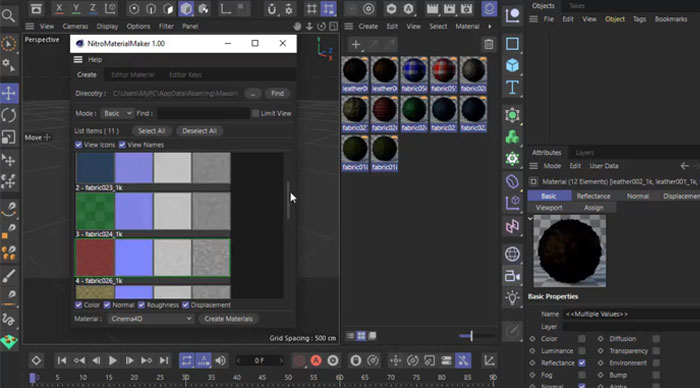Toggle the Reflectance channel checkbox

pyautogui.click(x=582, y=363)
